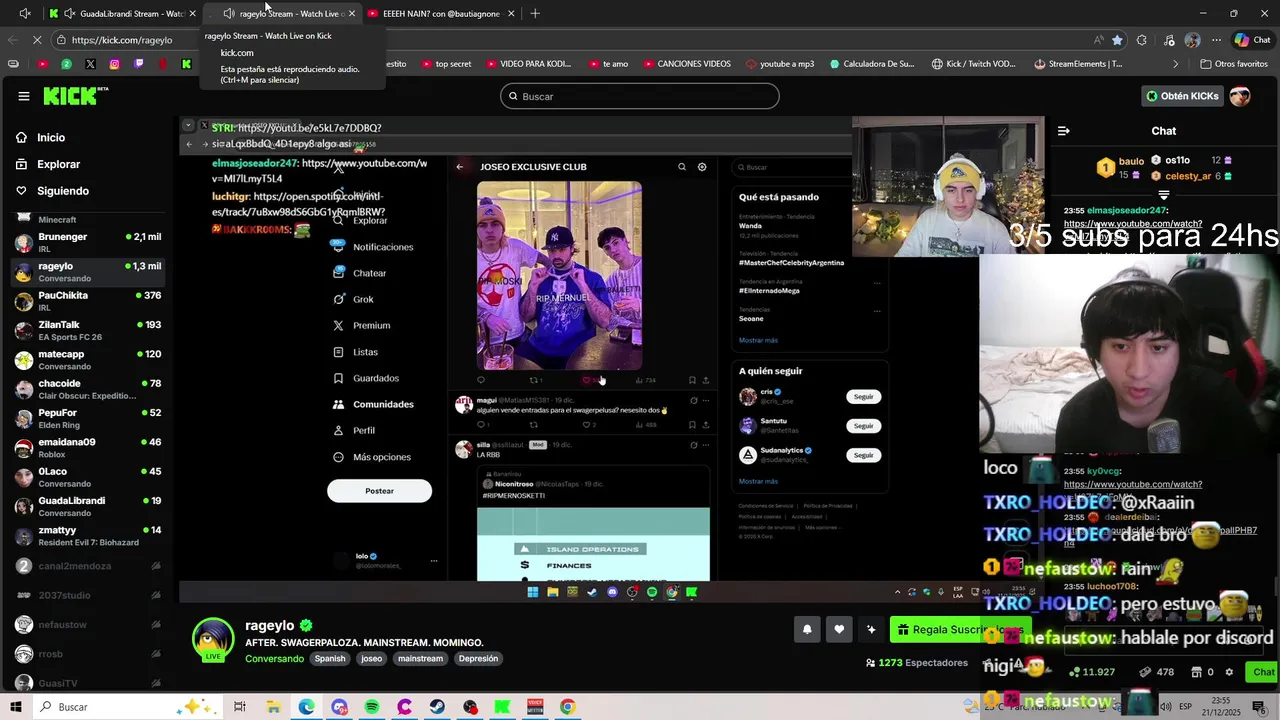Click rageylo streamer avatar with LIVE badge

point(213,641)
